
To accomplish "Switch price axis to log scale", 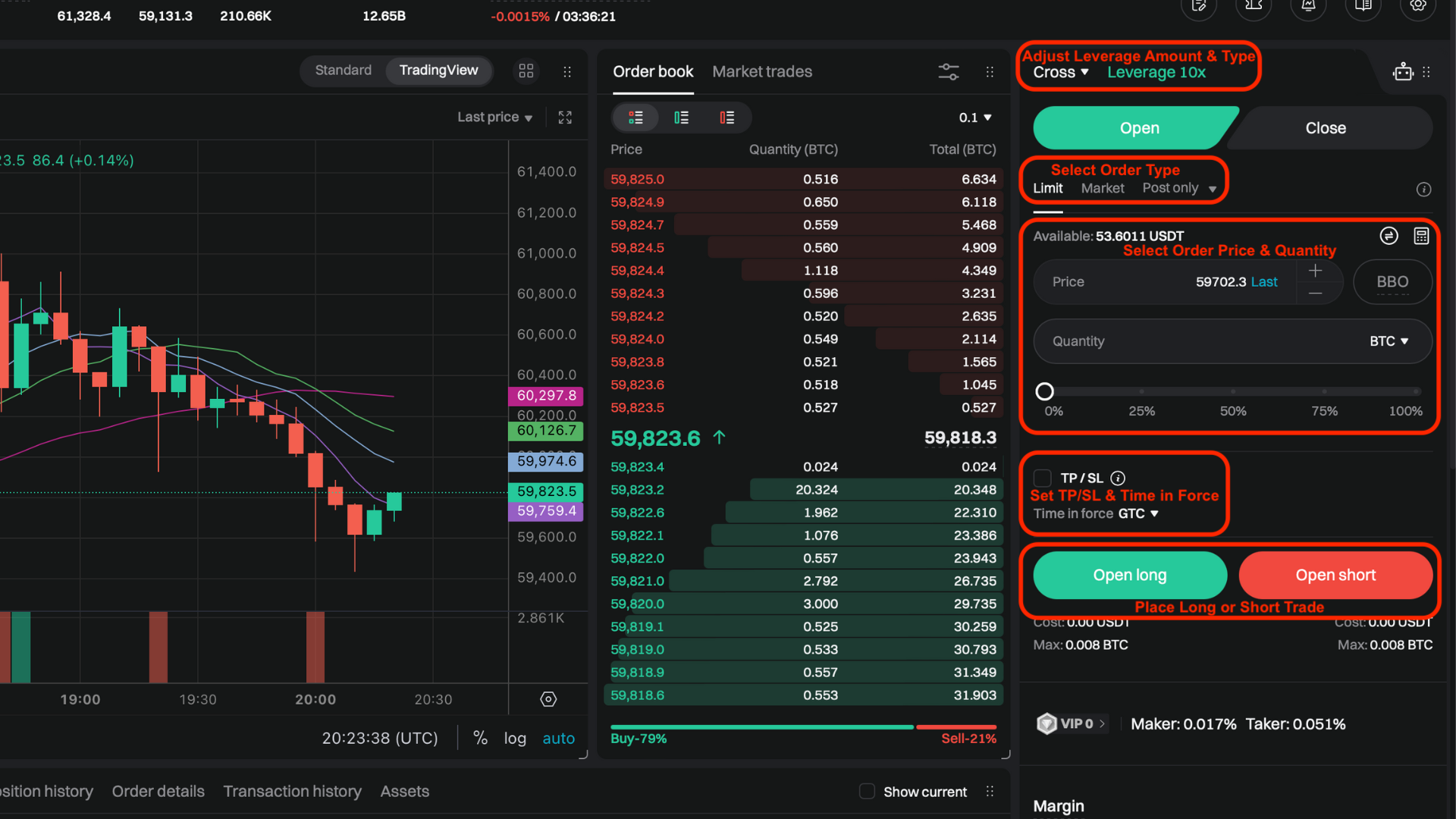I will pyautogui.click(x=515, y=738).
